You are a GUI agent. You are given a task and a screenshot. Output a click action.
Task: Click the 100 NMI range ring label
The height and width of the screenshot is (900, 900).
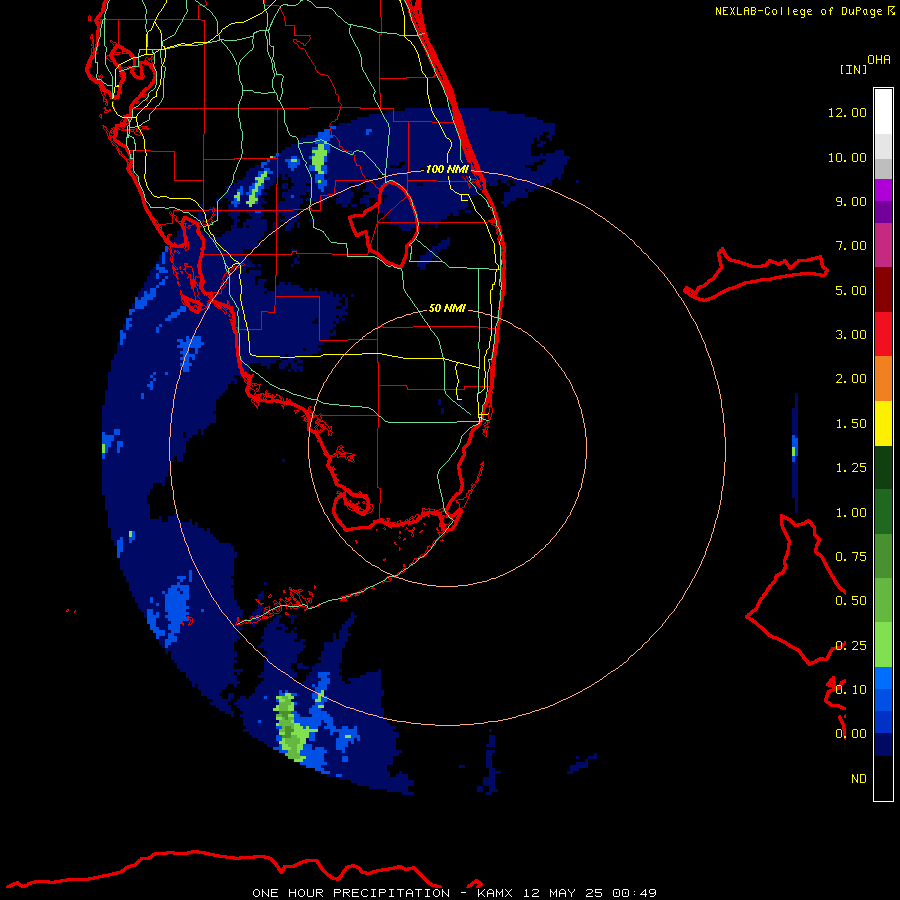[x=447, y=169]
